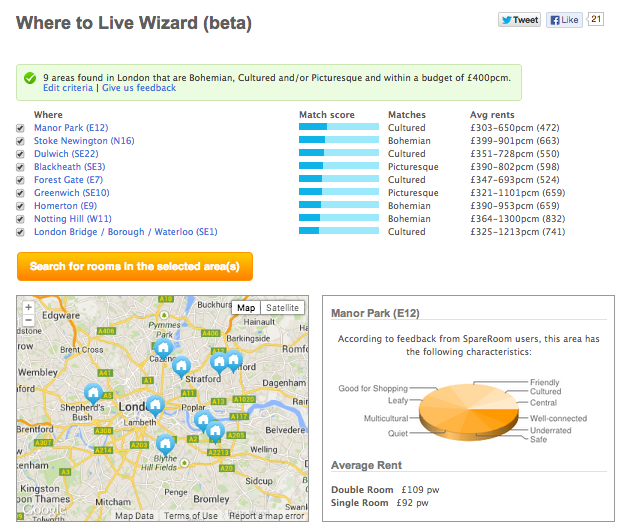Image resolution: width=631 pixels, height=532 pixels.
Task: Click the Manor Park match score bar
Action: click(x=339, y=127)
